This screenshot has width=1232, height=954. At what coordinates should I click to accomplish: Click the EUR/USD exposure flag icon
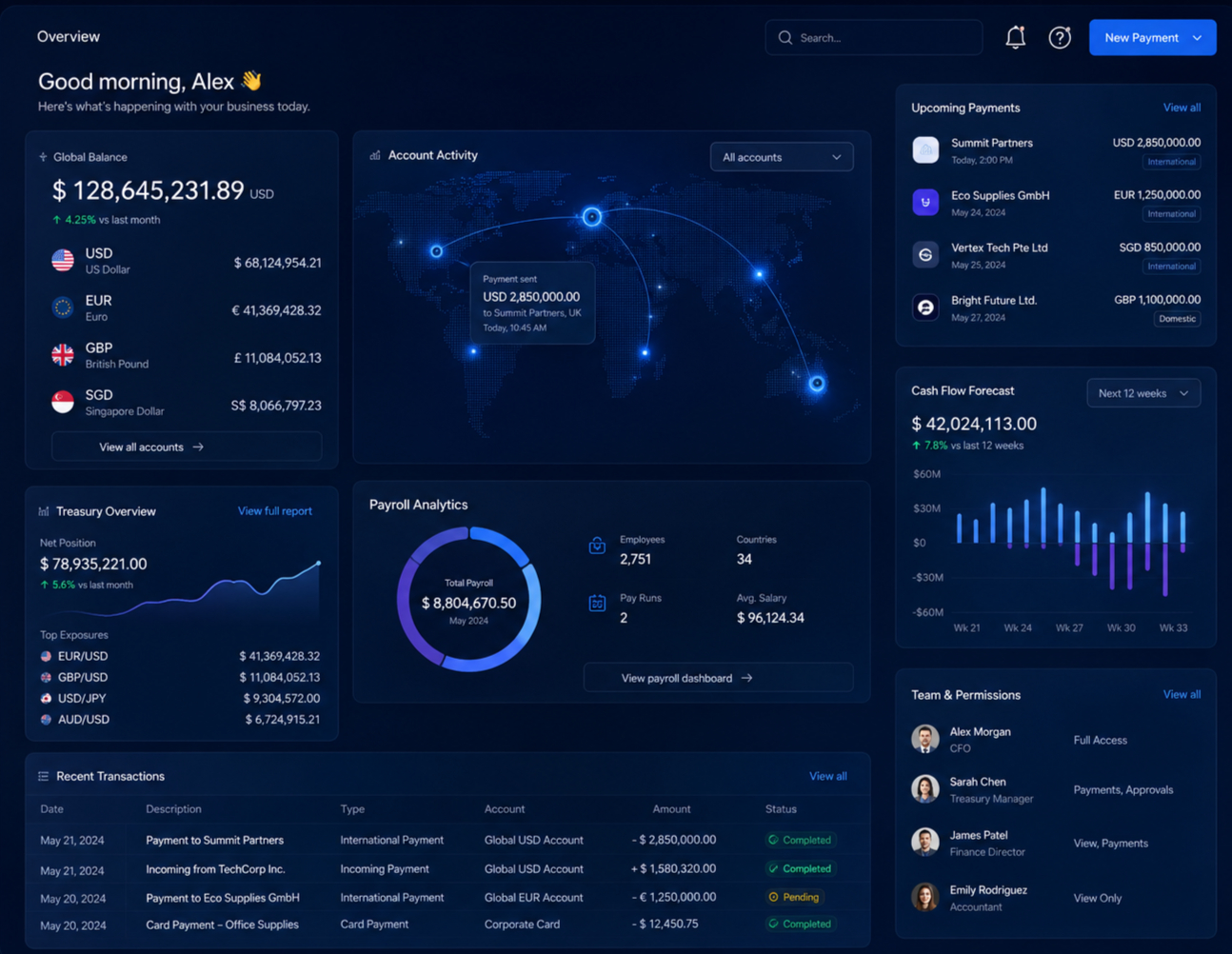[x=46, y=656]
